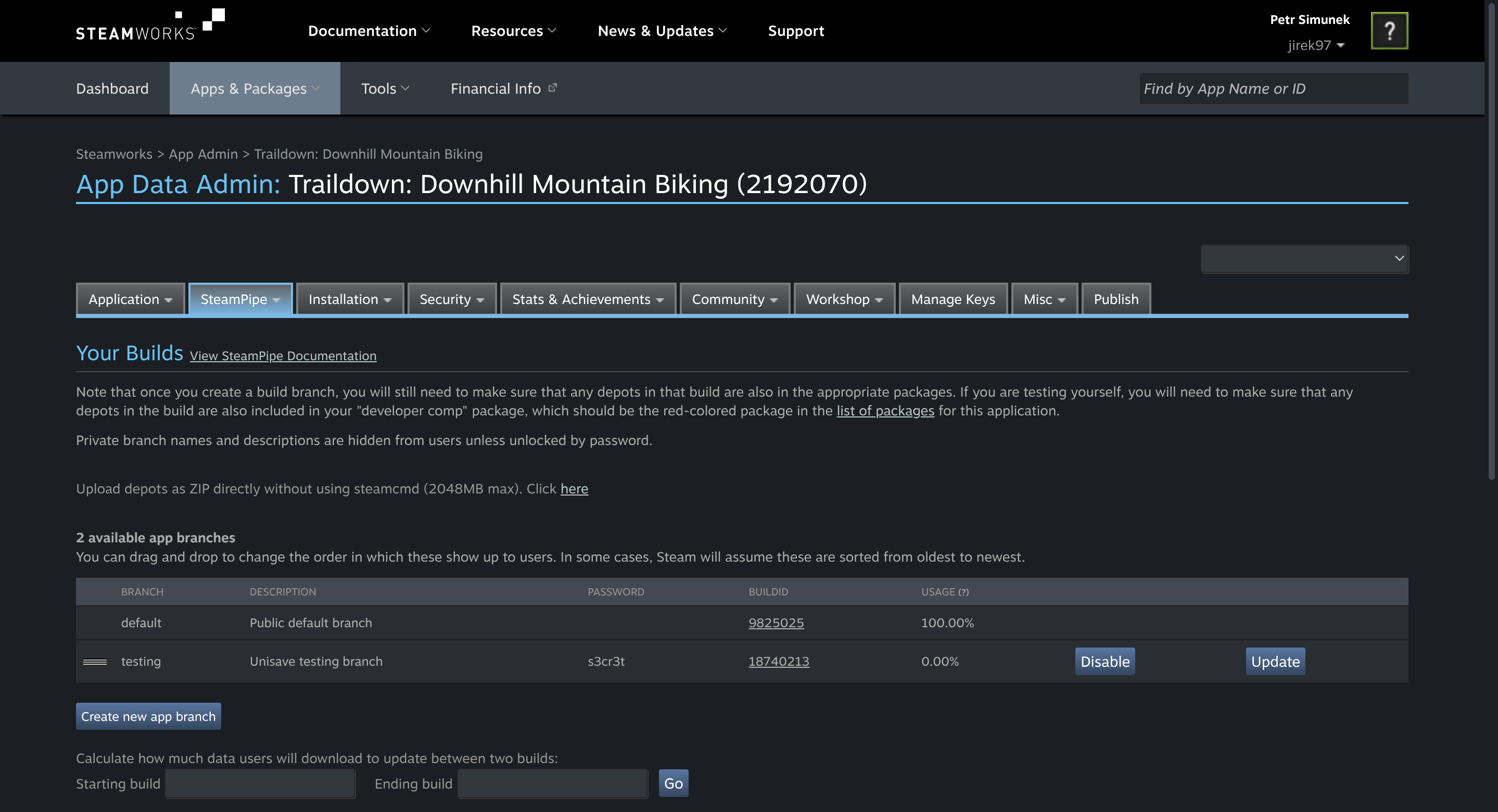Click the BUILDID column header
Viewport: 1498px width, 812px height.
768,592
